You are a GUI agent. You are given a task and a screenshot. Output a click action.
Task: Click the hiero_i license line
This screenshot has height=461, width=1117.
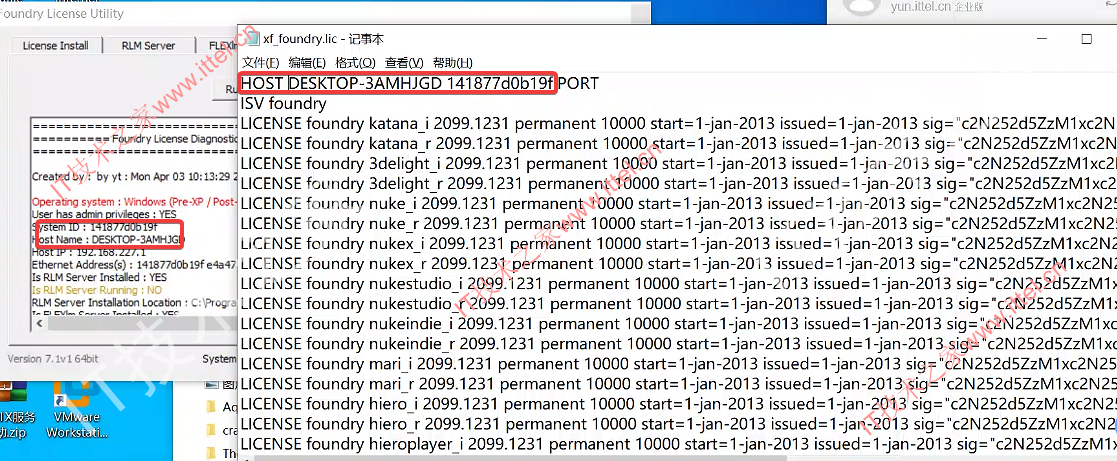point(678,404)
